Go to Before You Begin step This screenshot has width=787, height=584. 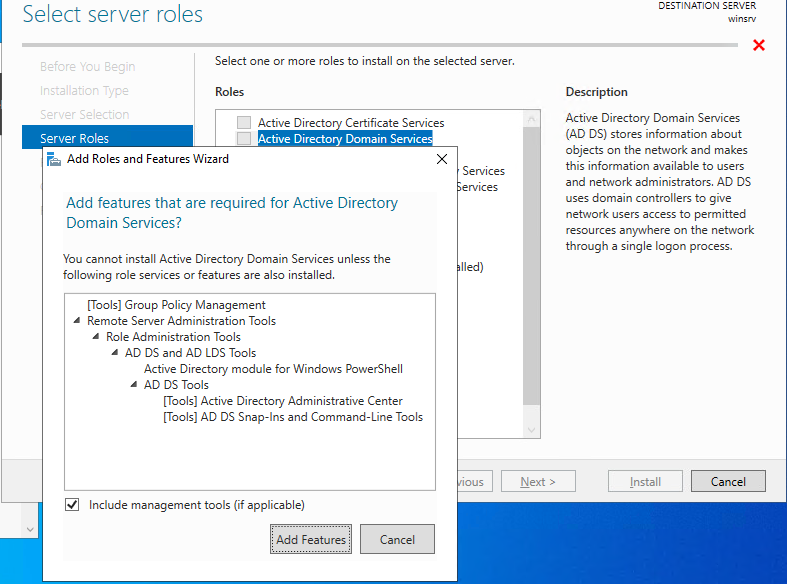(87, 67)
